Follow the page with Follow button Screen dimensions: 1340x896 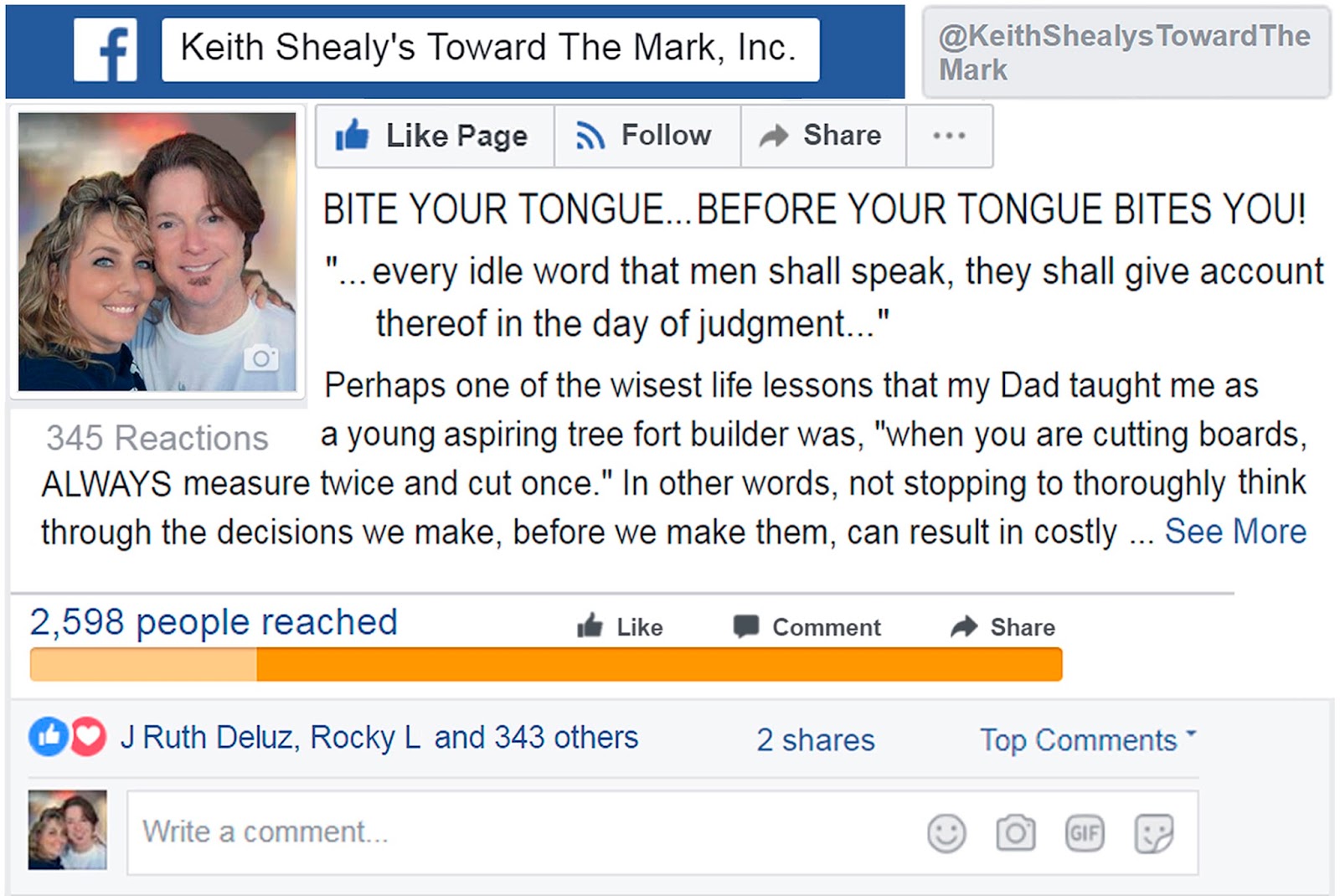pyautogui.click(x=647, y=136)
